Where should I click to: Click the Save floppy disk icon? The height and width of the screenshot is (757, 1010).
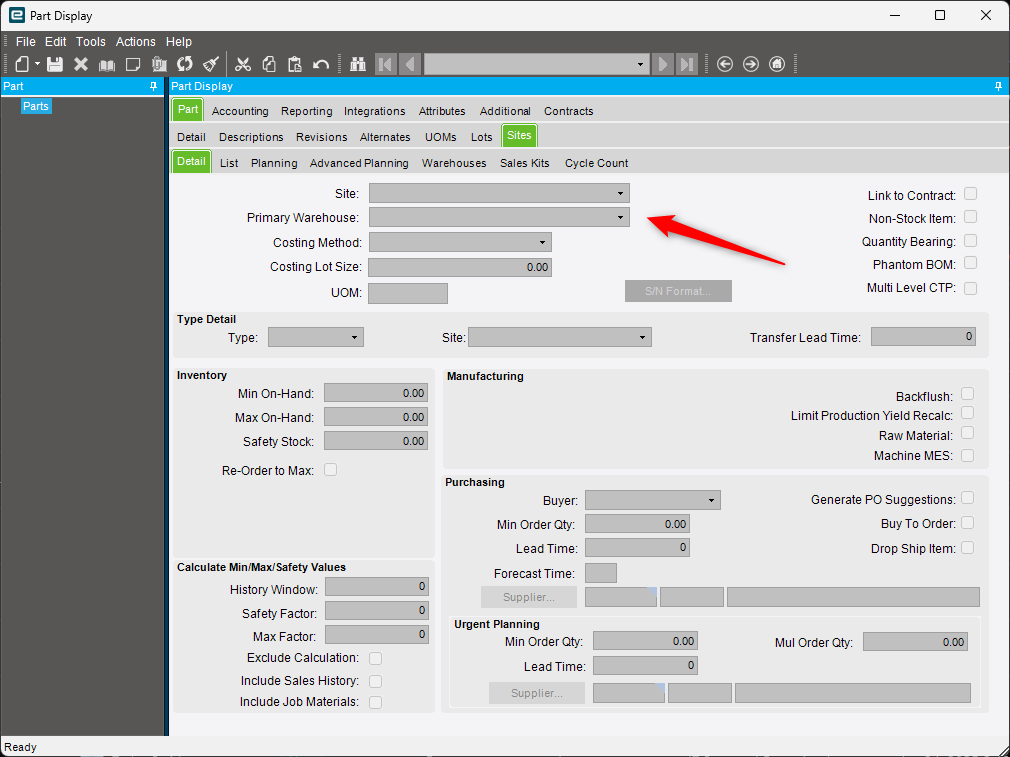click(x=55, y=64)
